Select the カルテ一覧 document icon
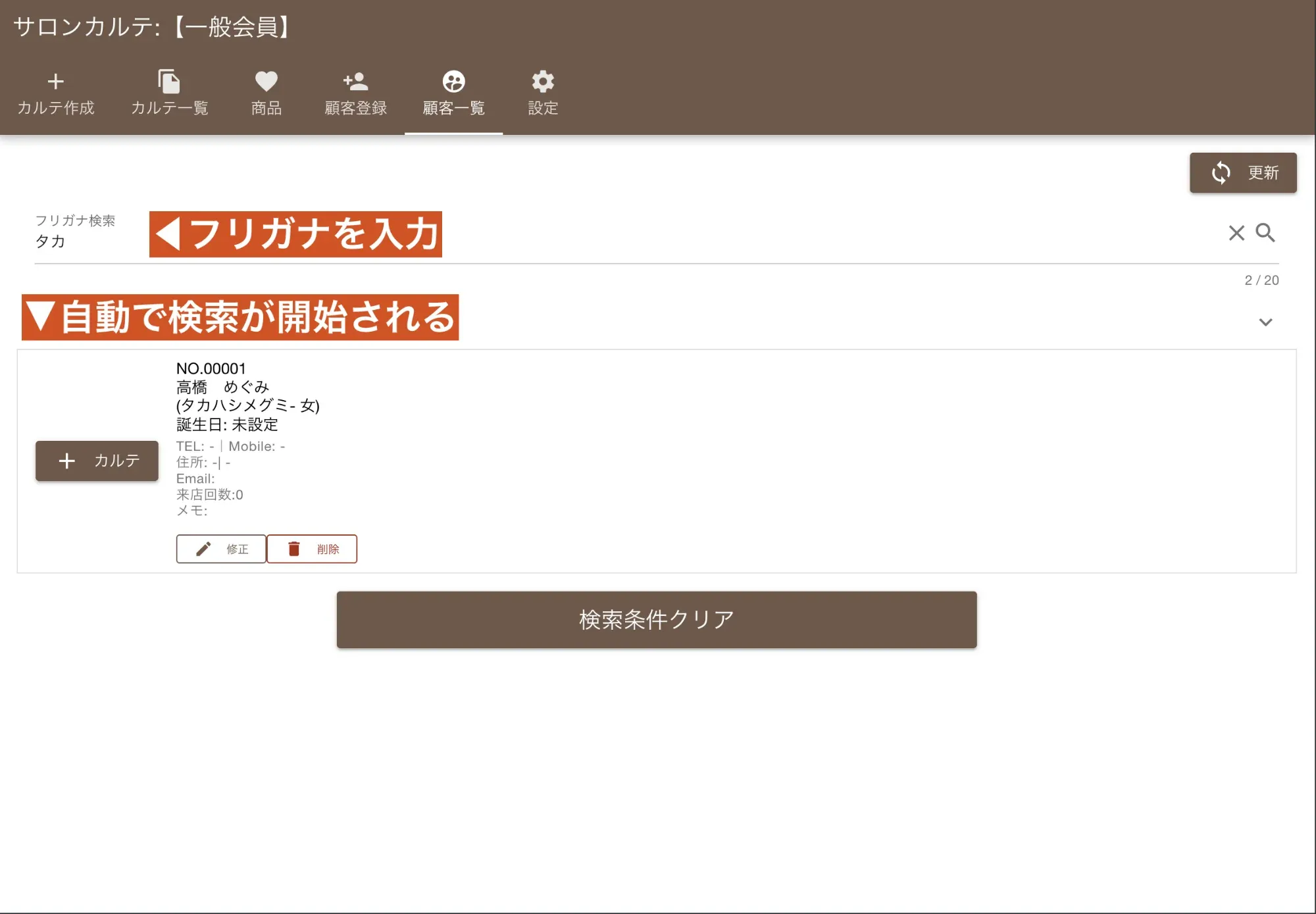Image resolution: width=1316 pixels, height=914 pixels. pos(170,82)
